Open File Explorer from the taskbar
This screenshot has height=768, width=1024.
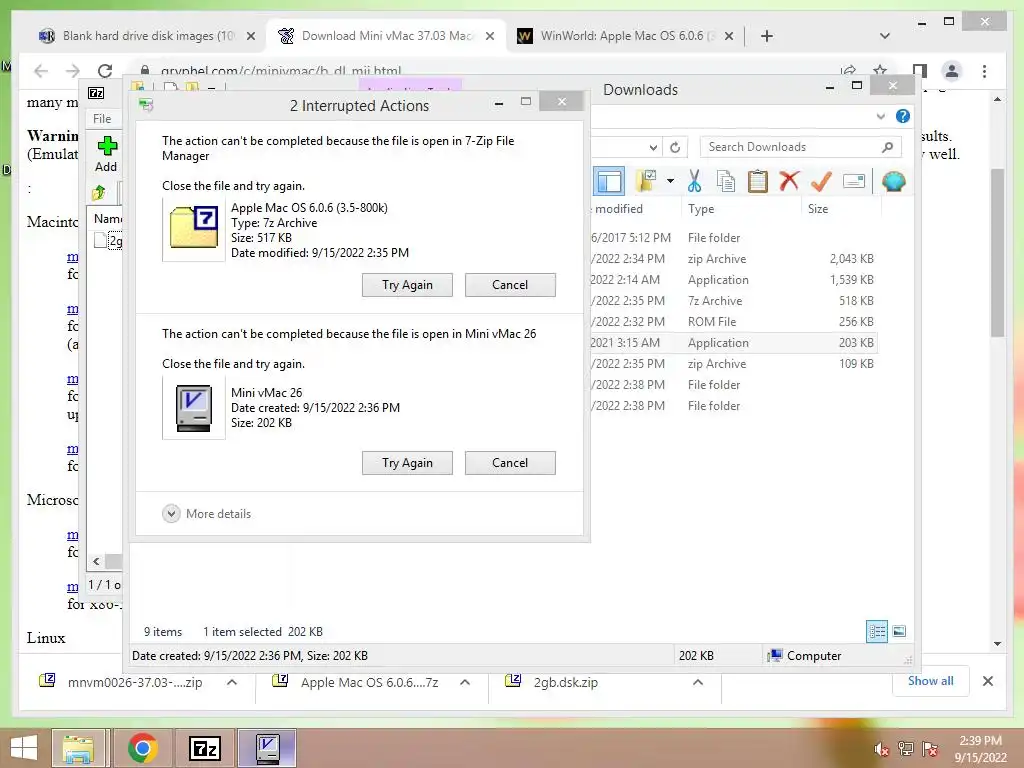tap(78, 748)
